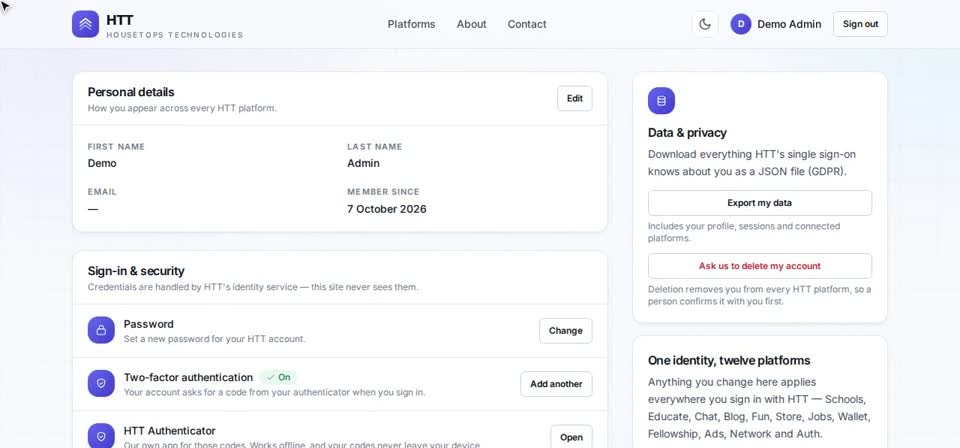This screenshot has width=960, height=448.
Task: Export my data as JSON
Action: (759, 203)
